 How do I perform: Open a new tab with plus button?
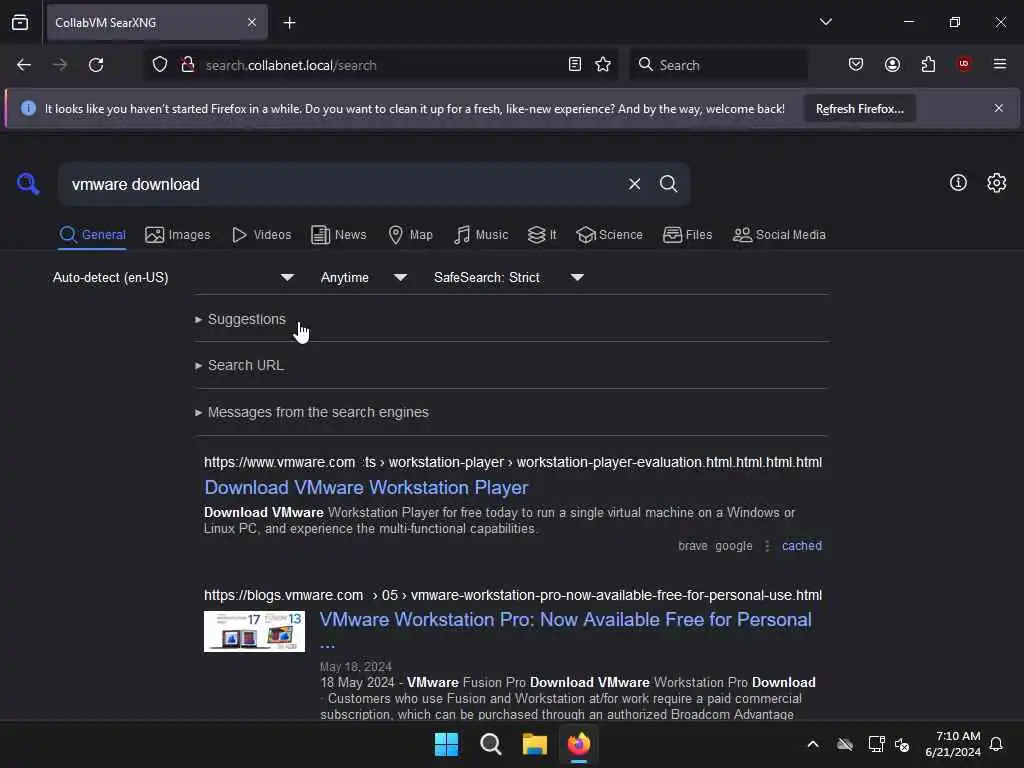[289, 23]
